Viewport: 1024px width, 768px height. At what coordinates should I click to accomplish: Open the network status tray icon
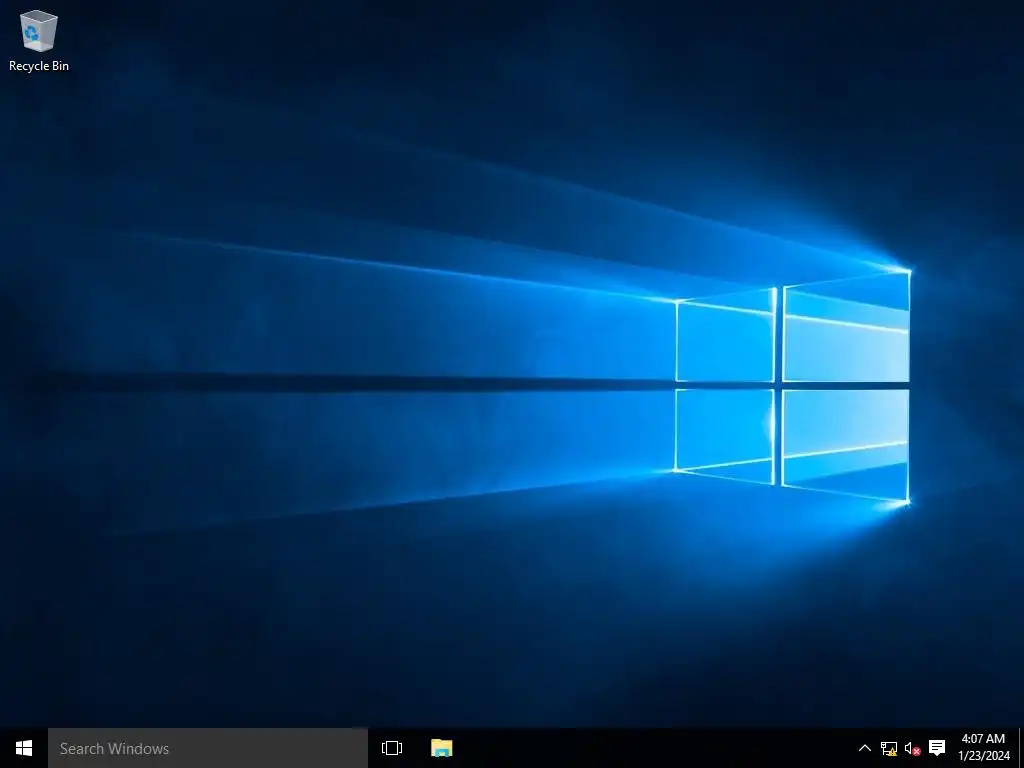click(888, 748)
